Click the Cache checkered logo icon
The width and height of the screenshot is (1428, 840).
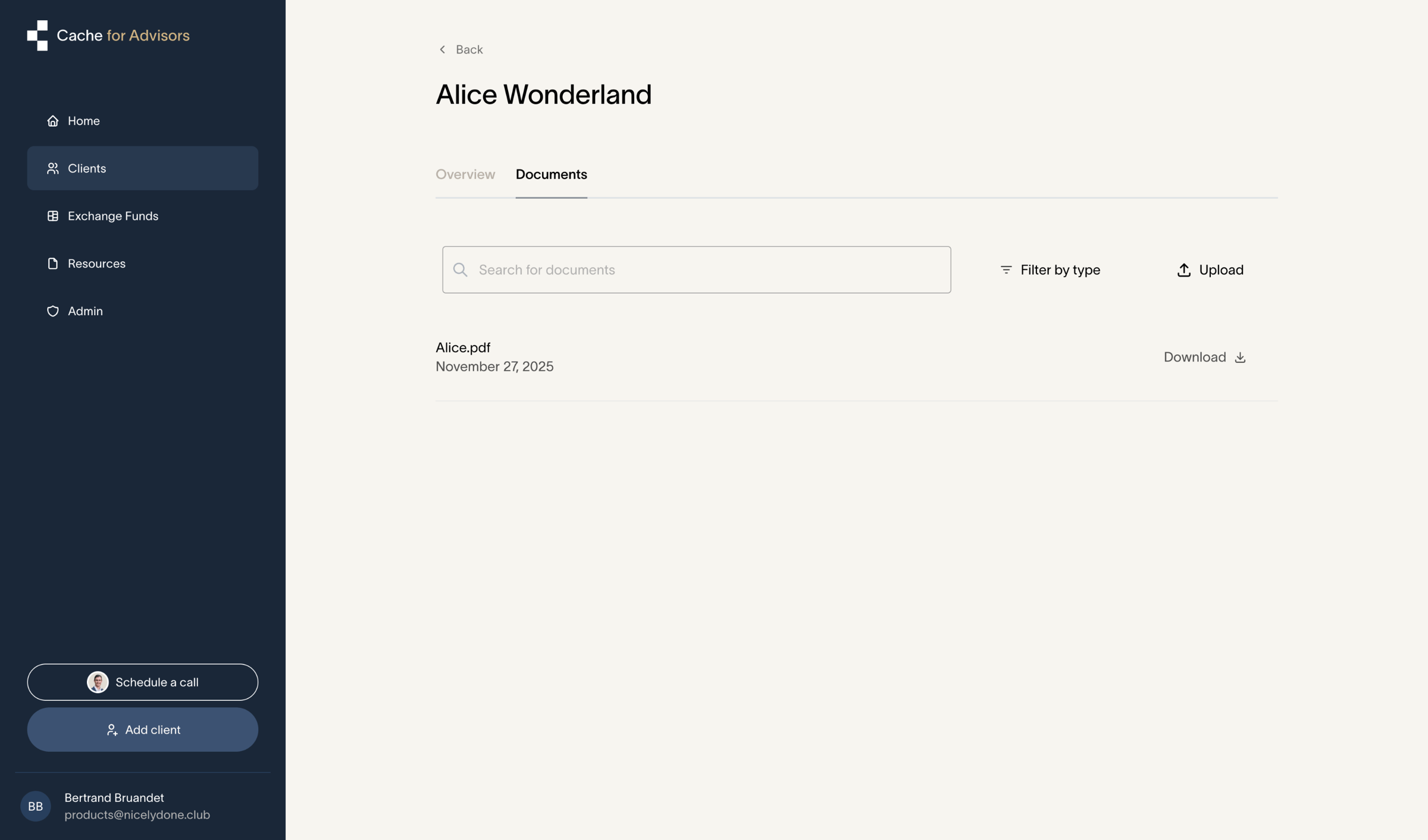coord(37,36)
